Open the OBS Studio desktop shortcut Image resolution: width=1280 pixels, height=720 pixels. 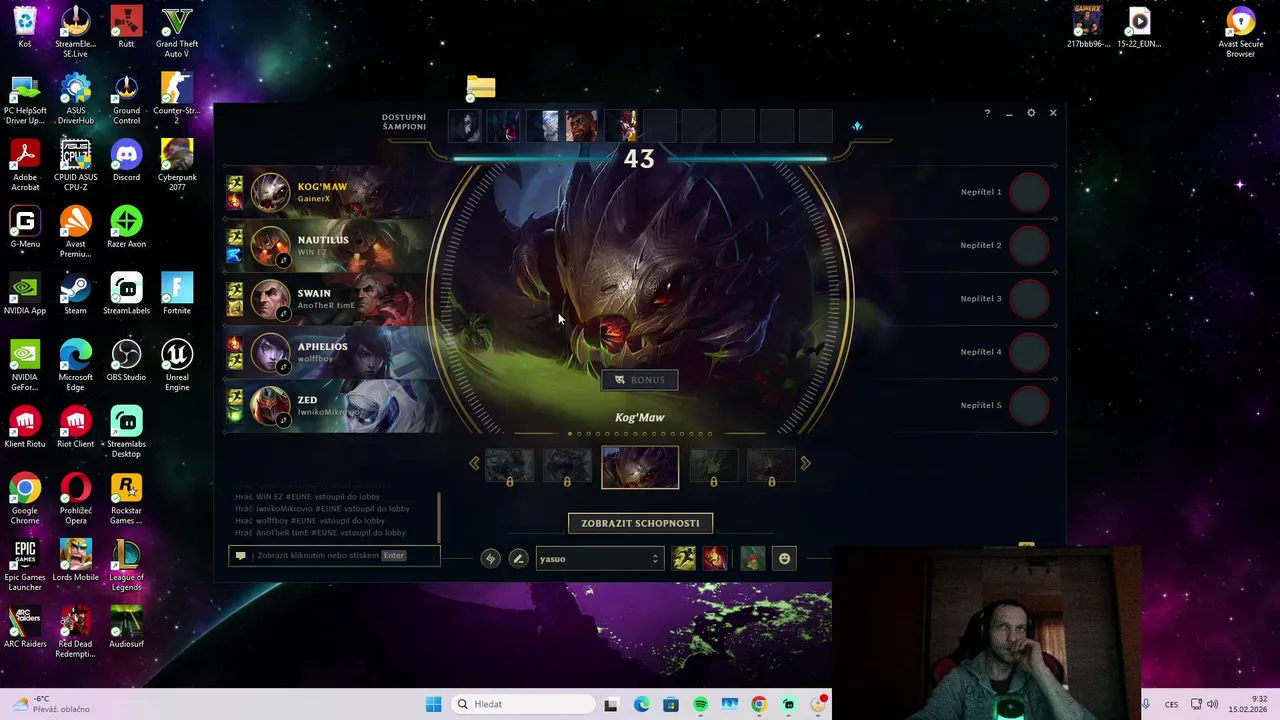tap(126, 361)
